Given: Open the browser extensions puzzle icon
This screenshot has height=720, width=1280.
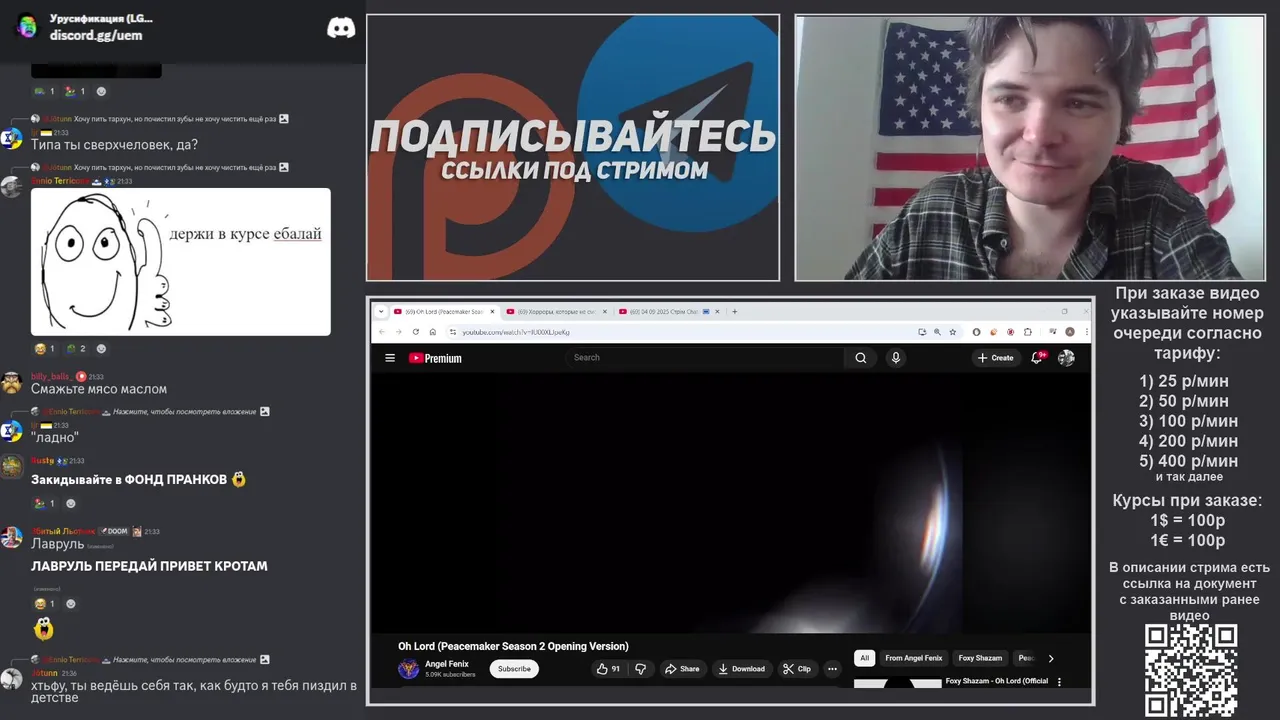Looking at the screenshot, I should 1027,332.
